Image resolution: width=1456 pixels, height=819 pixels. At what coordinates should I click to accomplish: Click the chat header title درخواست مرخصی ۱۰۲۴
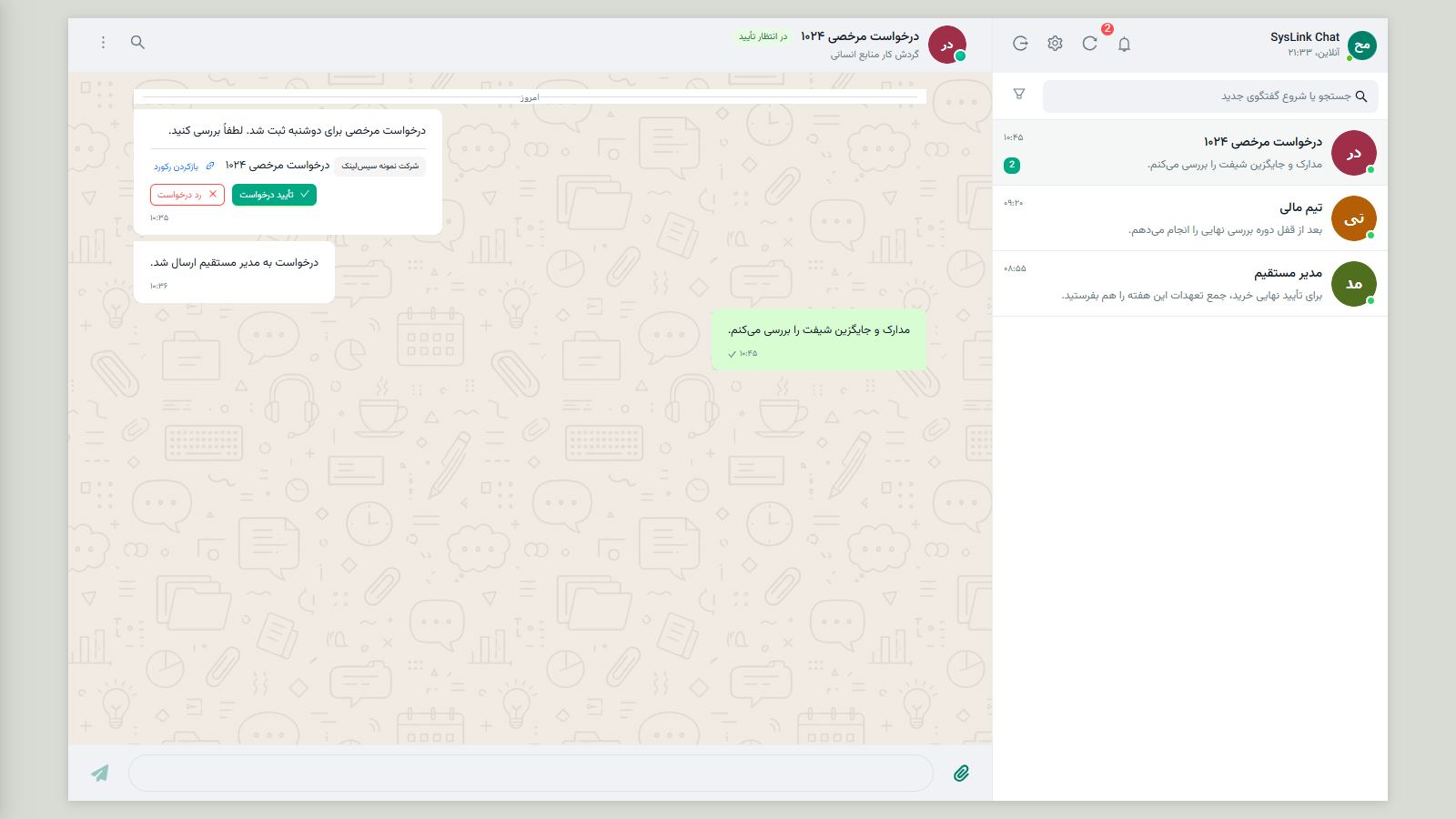pos(860,36)
